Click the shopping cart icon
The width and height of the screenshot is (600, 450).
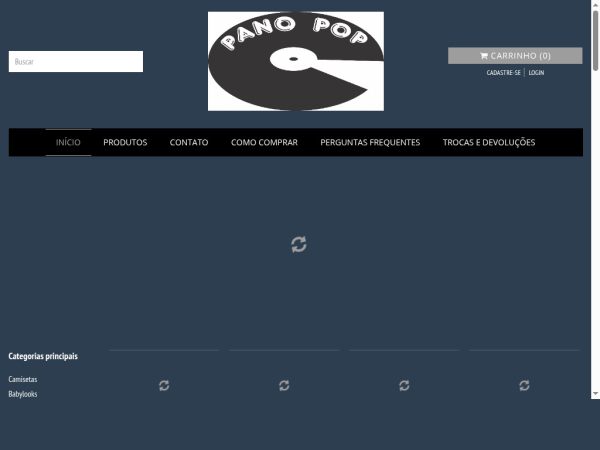(x=484, y=56)
